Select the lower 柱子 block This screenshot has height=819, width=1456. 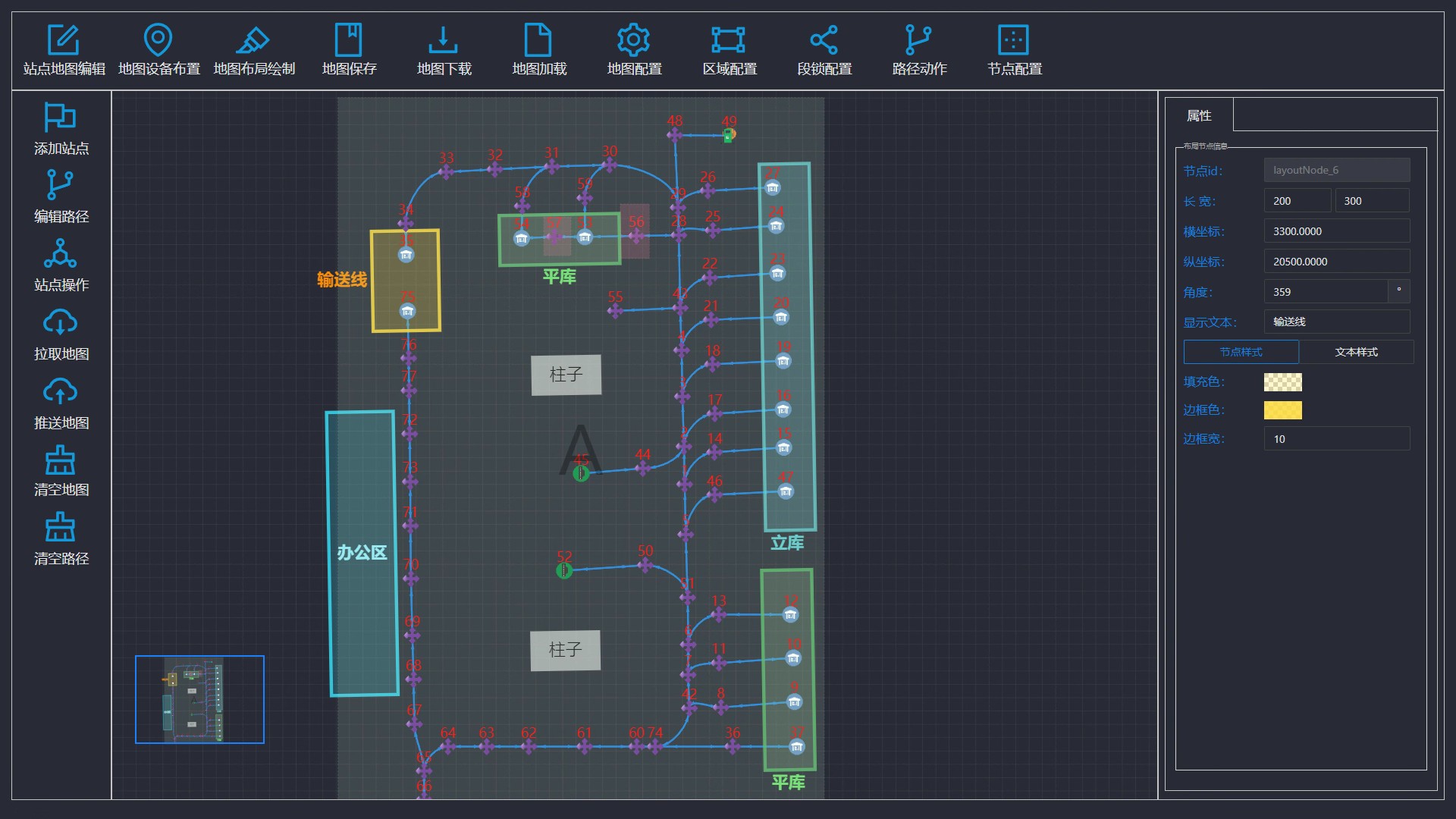pyautogui.click(x=566, y=650)
